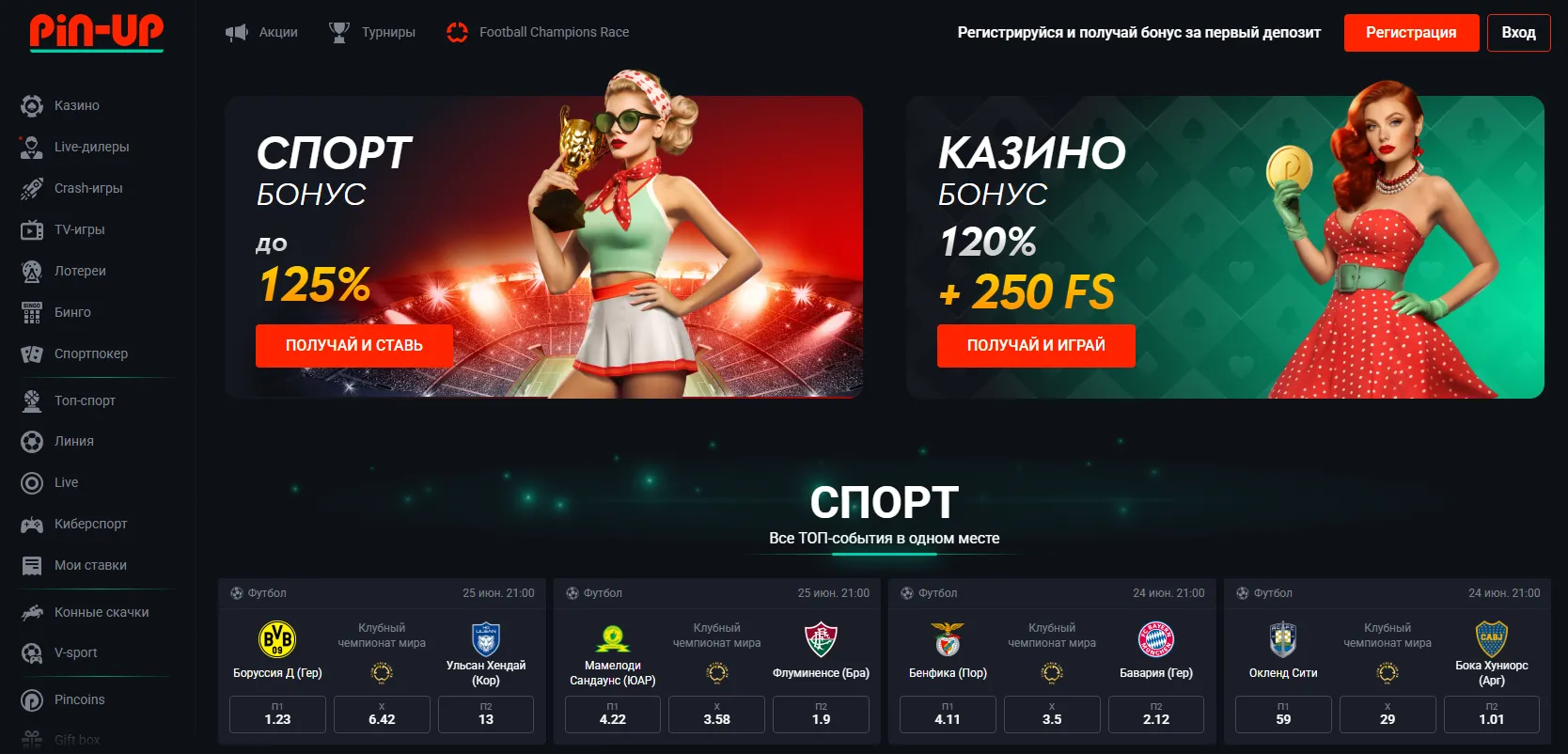Open Конные скачки horse icon
The height and width of the screenshot is (754, 1568).
(32, 613)
